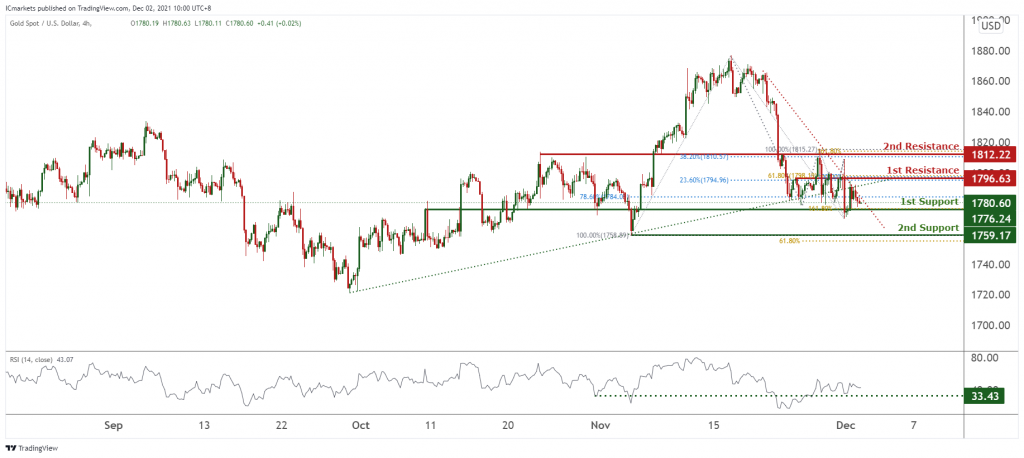
Task: Click the Dec marker on time axis
Action: 848,425
